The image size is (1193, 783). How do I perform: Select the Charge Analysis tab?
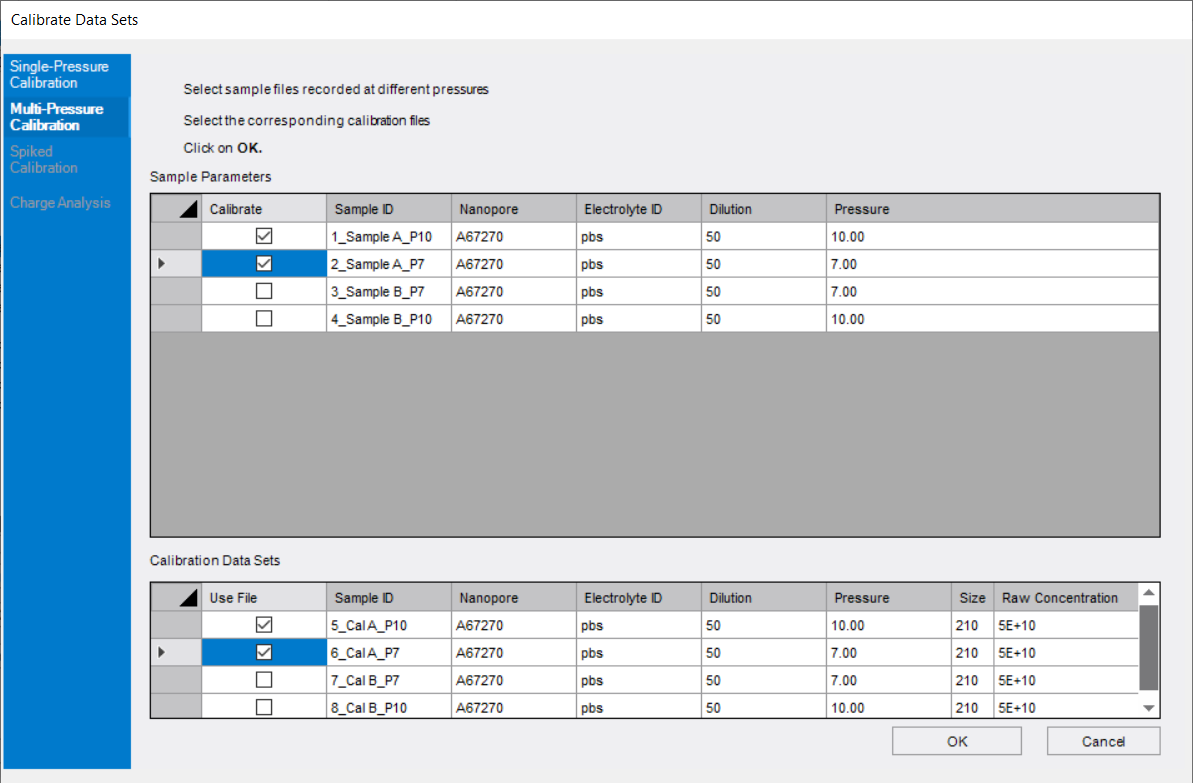click(60, 203)
